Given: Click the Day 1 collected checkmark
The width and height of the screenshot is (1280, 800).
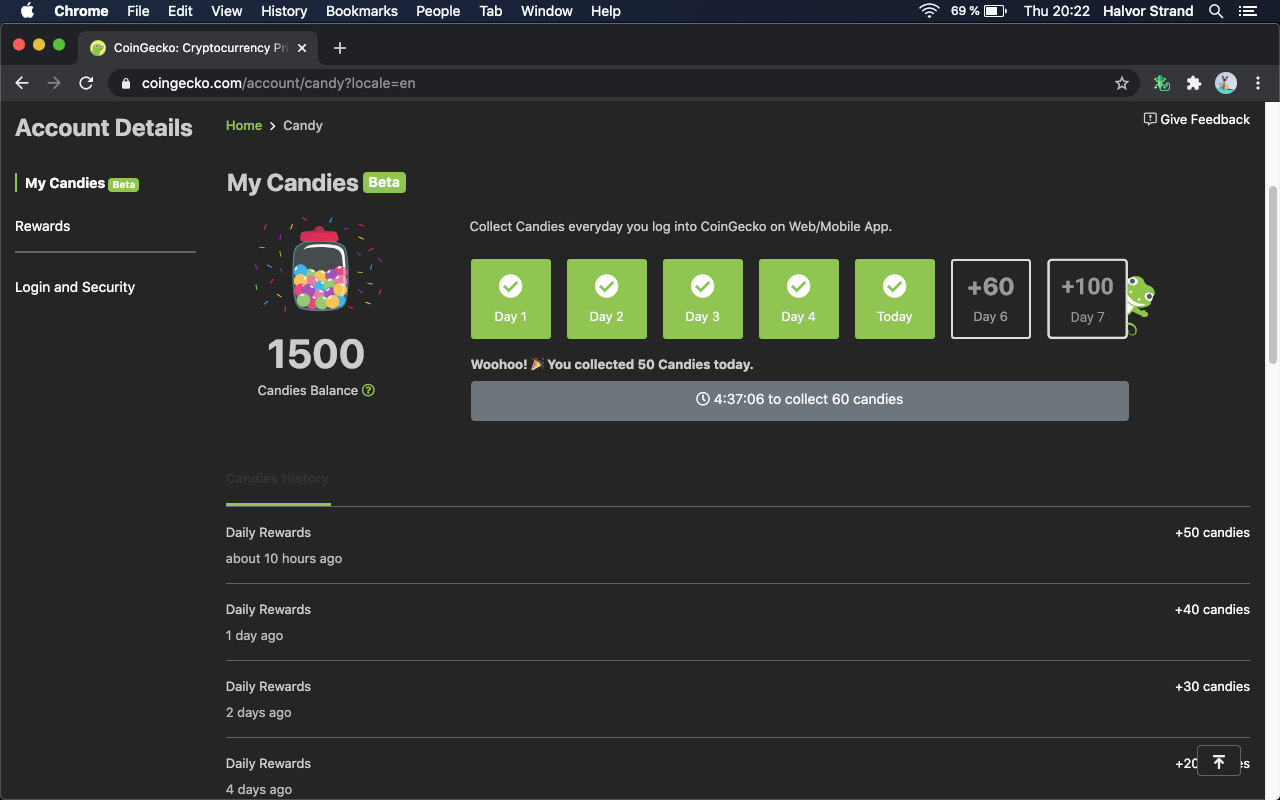Looking at the screenshot, I should click(x=510, y=287).
